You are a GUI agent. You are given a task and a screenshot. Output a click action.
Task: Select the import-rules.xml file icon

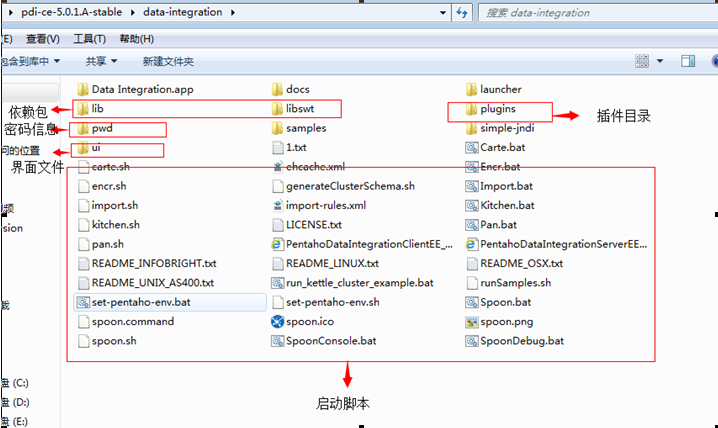click(277, 206)
